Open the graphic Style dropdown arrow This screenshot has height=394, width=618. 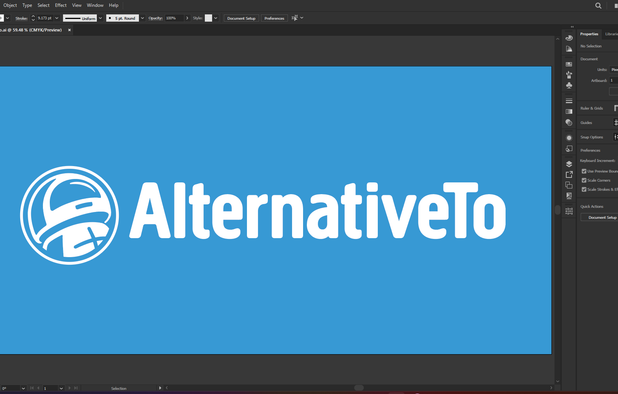[216, 18]
